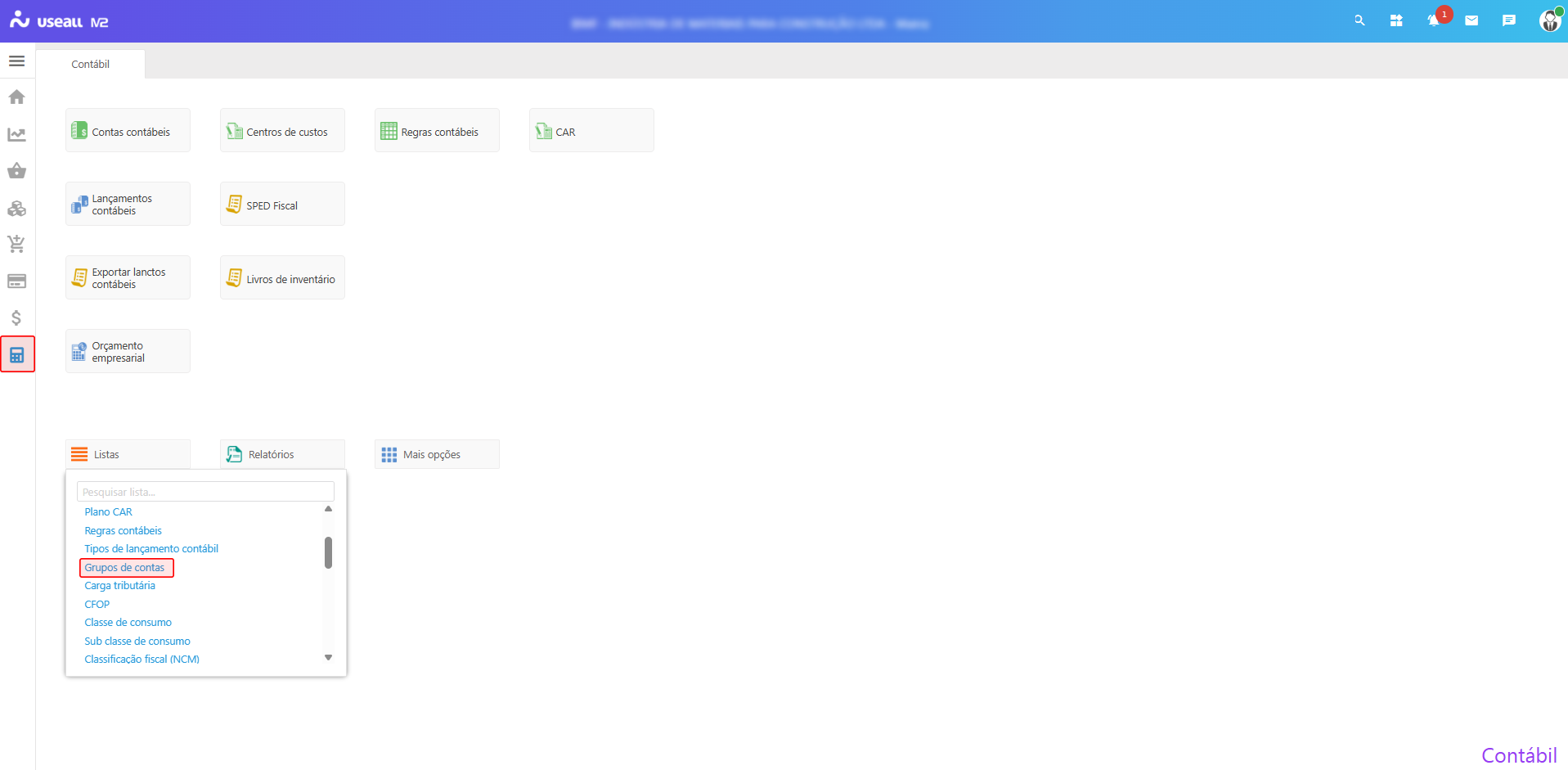Open the hamburger menu in sidebar
Image resolution: width=1568 pixels, height=770 pixels.
click(16, 61)
